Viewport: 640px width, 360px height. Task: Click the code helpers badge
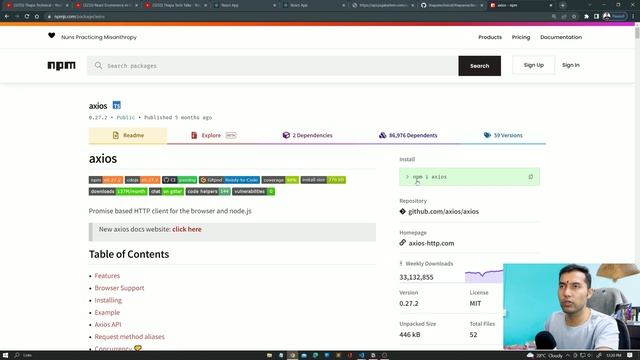(x=208, y=191)
